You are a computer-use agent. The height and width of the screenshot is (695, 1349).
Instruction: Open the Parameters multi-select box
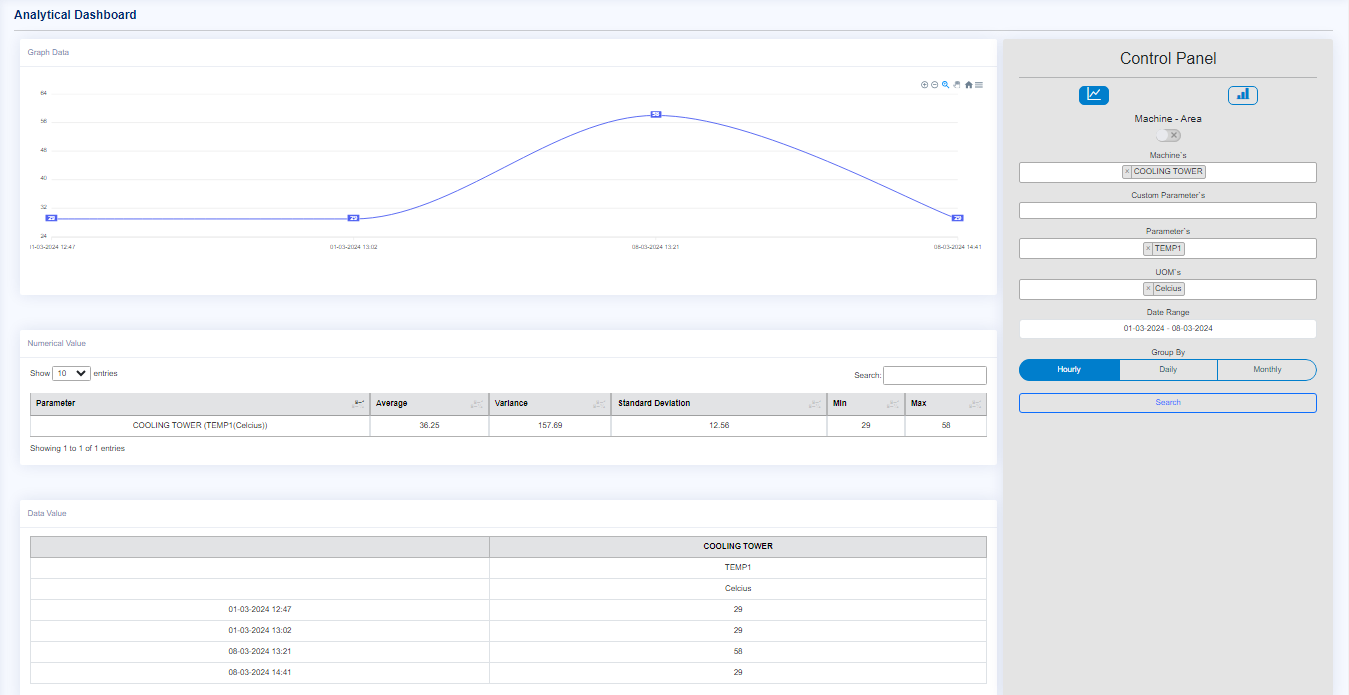pos(1167,249)
